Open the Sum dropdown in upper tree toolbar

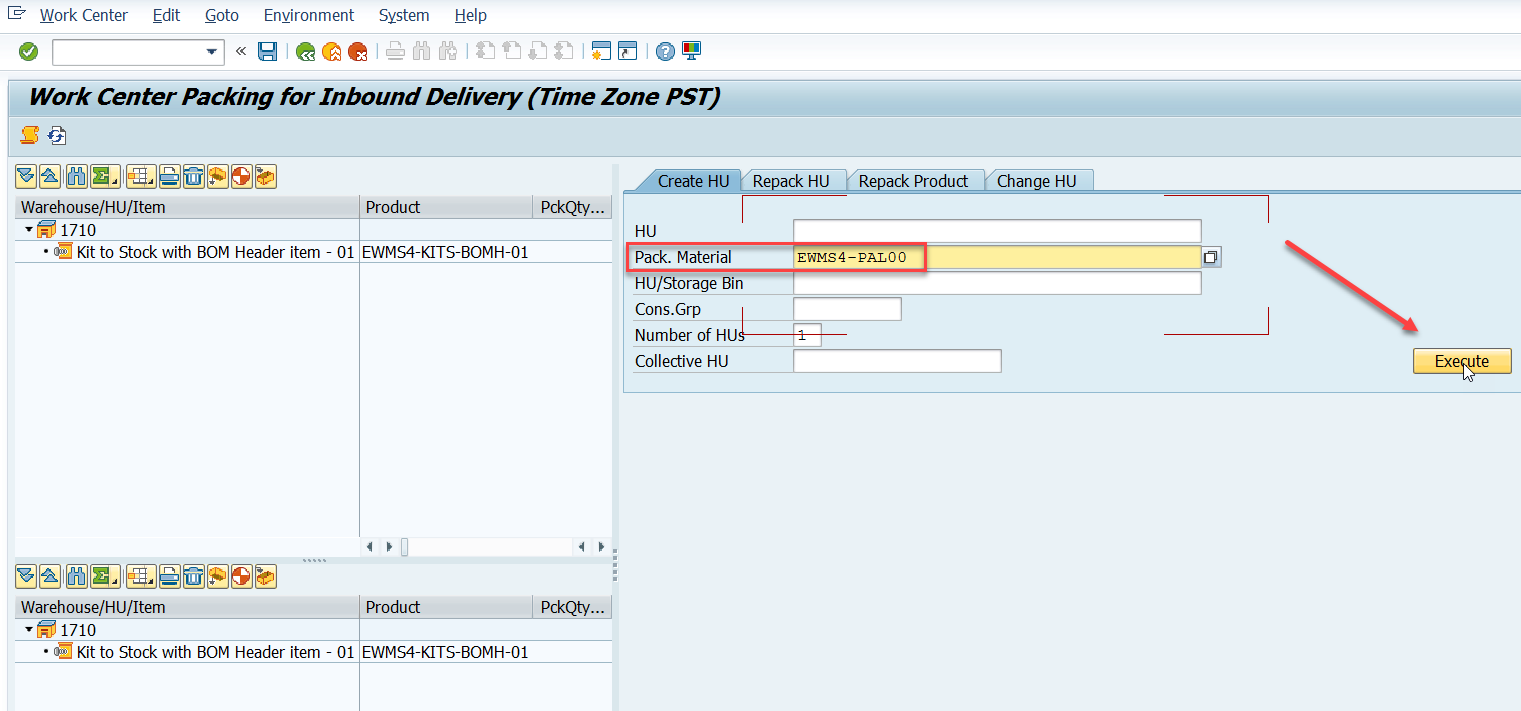point(105,177)
